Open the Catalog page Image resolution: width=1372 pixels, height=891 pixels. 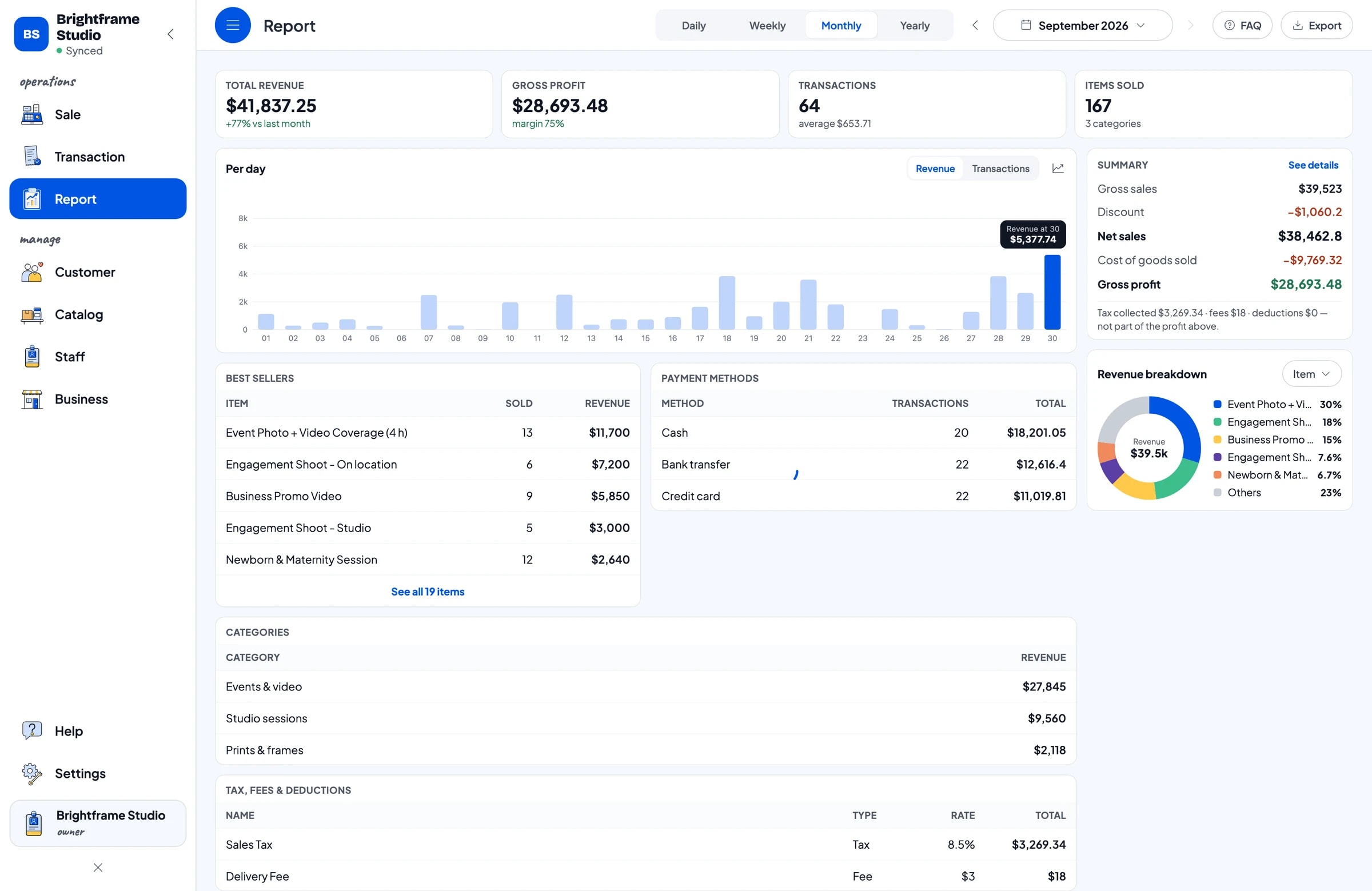(98, 315)
